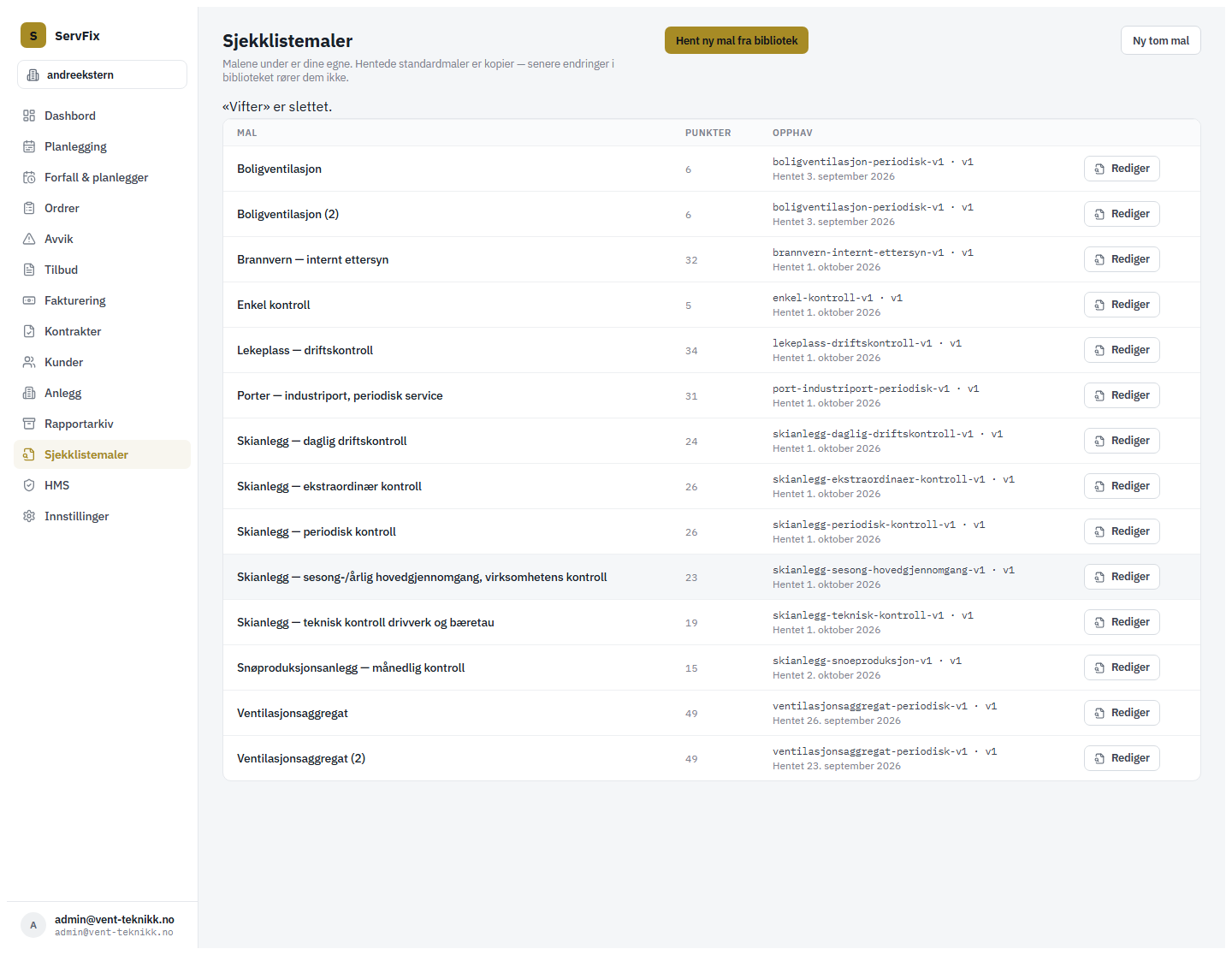Click Rediger for Ventilasjonsaggregat (2)
Viewport: 1232px width, 955px height.
(1122, 758)
